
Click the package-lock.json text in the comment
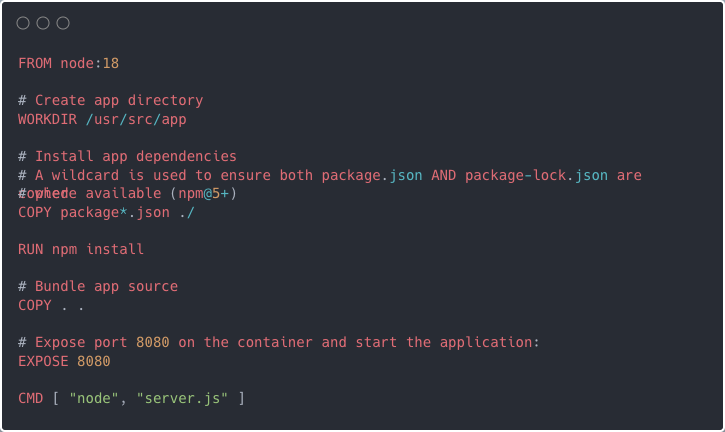click(x=536, y=175)
